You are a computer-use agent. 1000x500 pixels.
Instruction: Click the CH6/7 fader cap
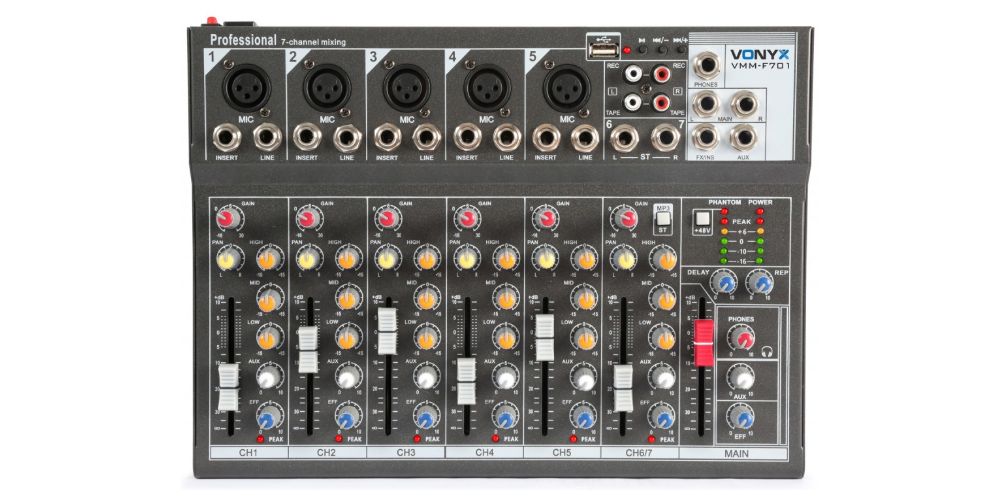click(624, 388)
